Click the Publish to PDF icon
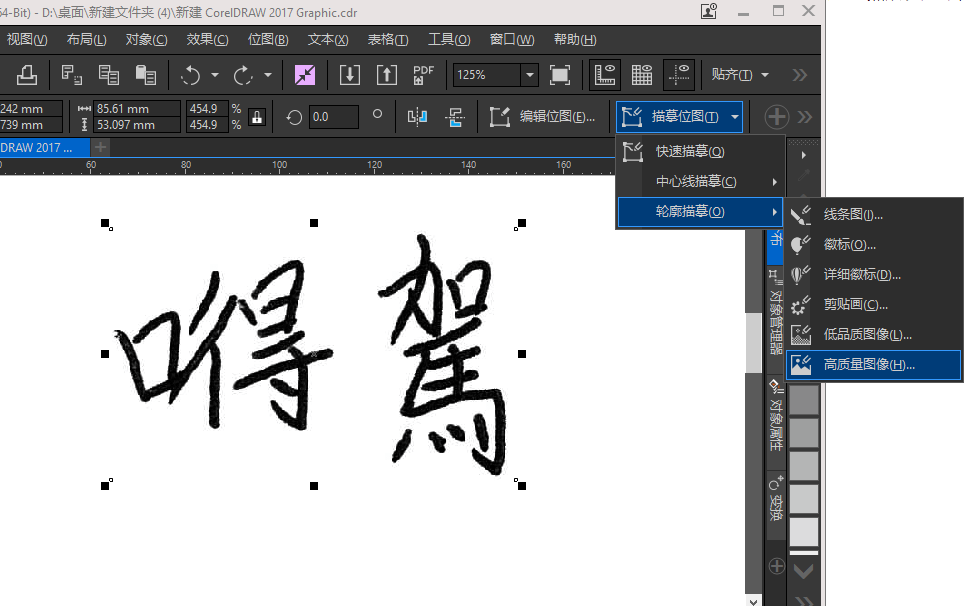Image resolution: width=969 pixels, height=606 pixels. [x=423, y=75]
